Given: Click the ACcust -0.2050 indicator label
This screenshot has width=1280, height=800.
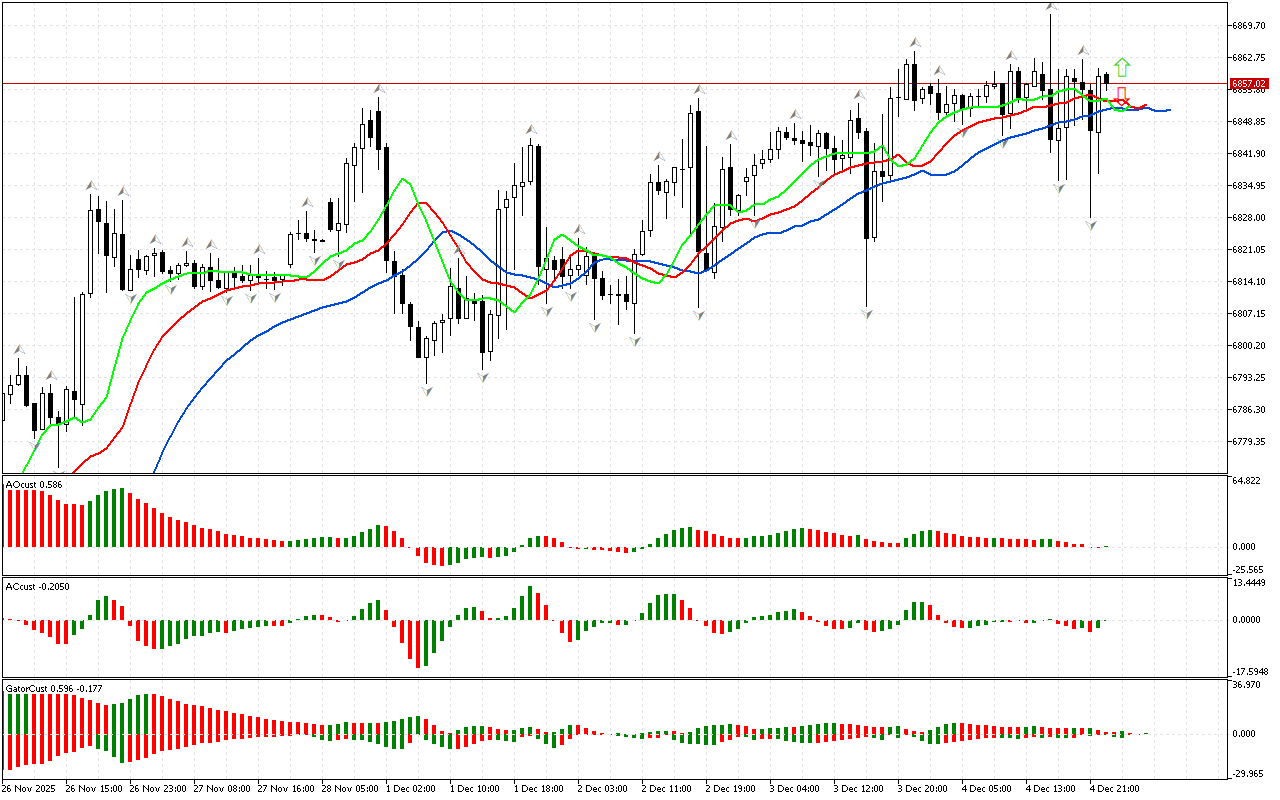Looking at the screenshot, I should [38, 586].
